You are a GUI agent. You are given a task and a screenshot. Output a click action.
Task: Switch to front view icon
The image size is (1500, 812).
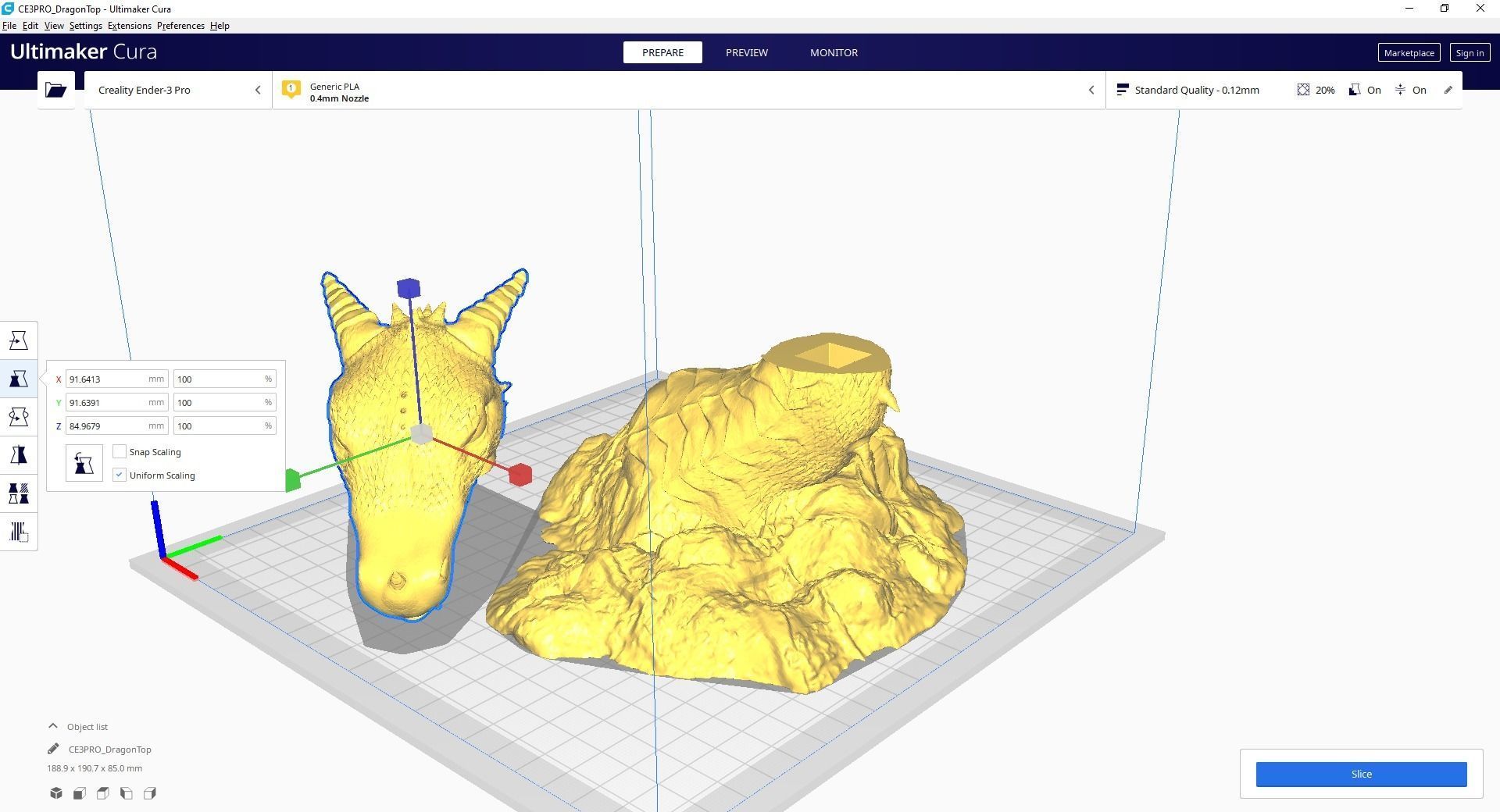[80, 793]
